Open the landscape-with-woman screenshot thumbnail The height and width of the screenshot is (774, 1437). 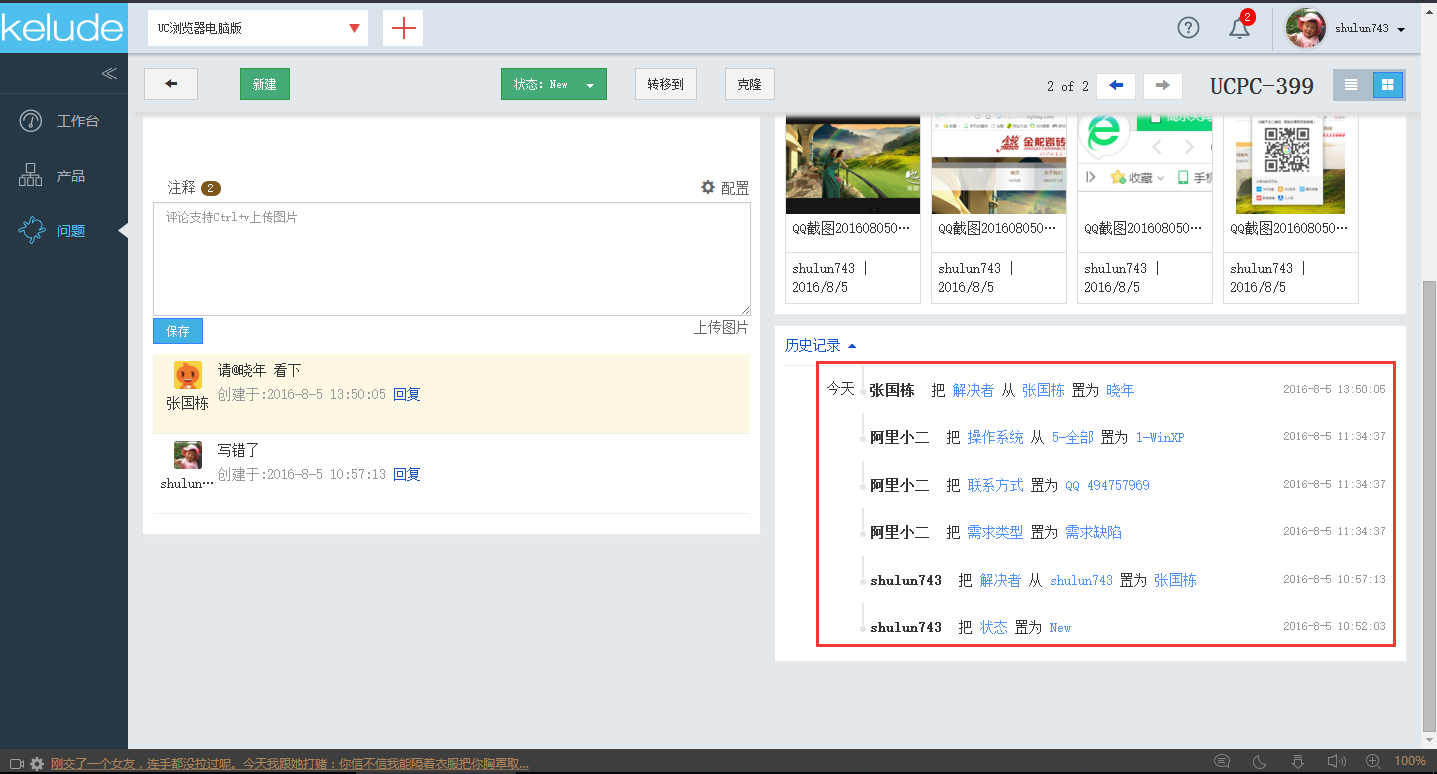pyautogui.click(x=852, y=164)
